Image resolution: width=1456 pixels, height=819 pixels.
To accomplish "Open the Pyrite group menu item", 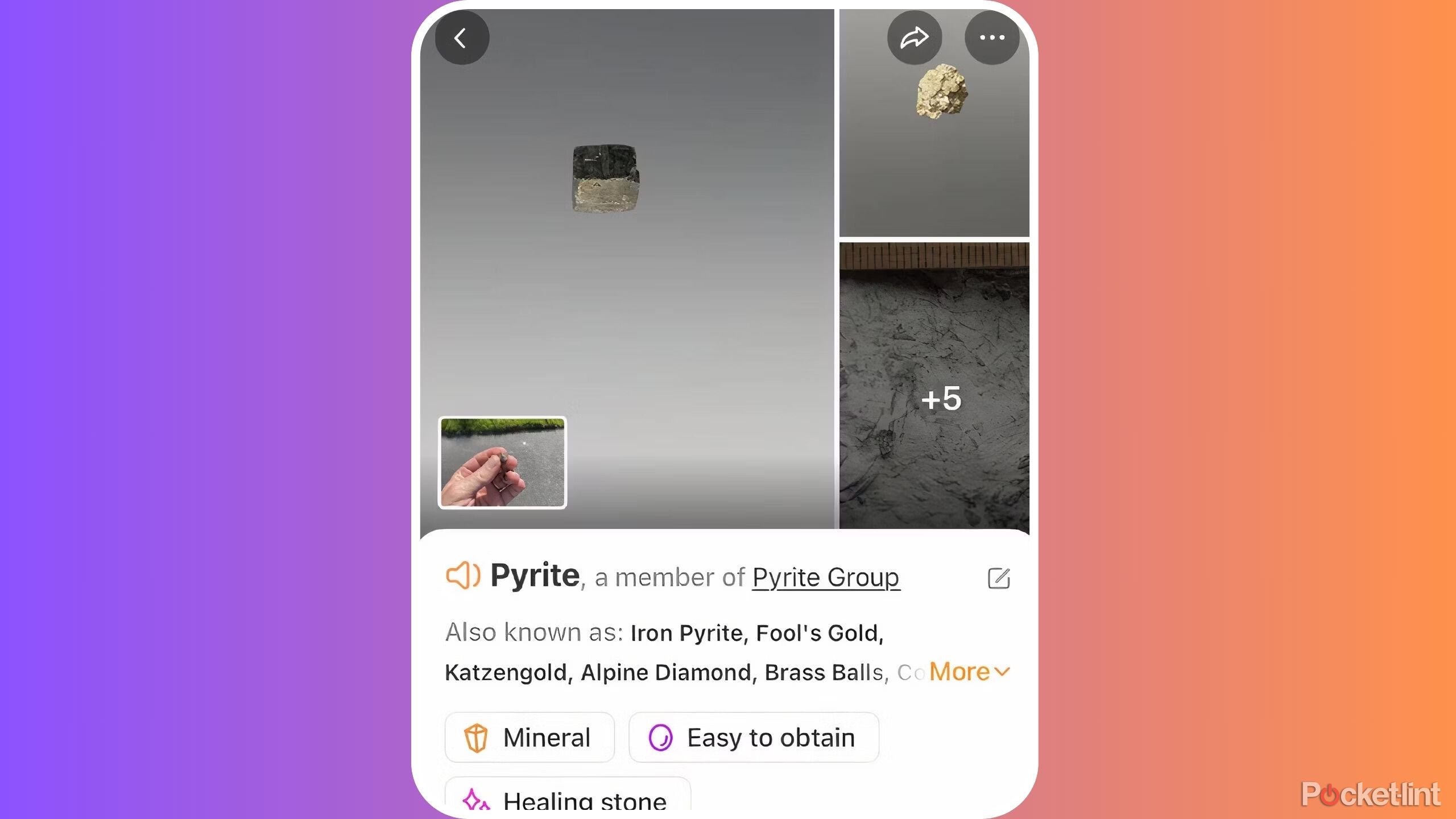I will point(825,577).
